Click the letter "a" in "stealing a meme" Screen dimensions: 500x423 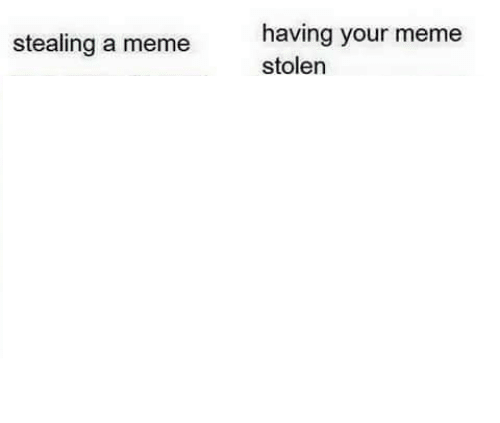(109, 45)
